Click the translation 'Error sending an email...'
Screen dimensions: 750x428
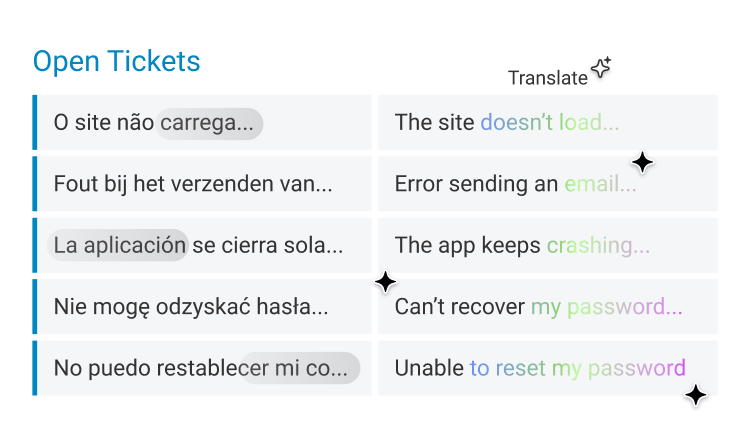(x=548, y=184)
